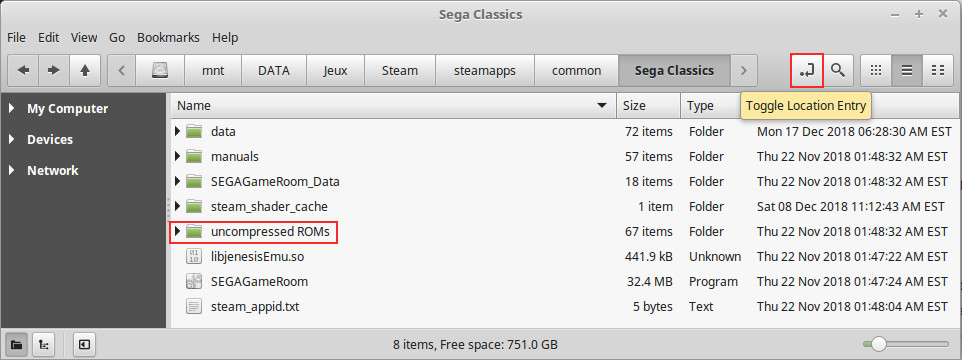Go forward with the right arrow button

[54, 71]
